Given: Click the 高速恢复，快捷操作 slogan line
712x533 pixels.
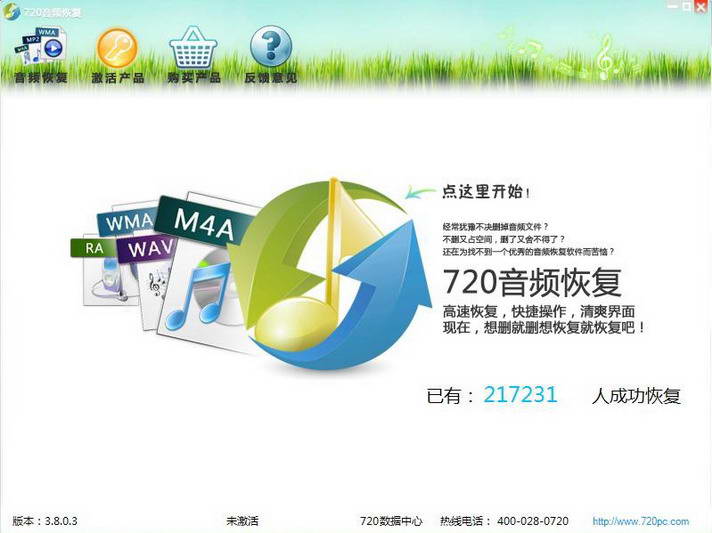Looking at the screenshot, I should [x=538, y=311].
